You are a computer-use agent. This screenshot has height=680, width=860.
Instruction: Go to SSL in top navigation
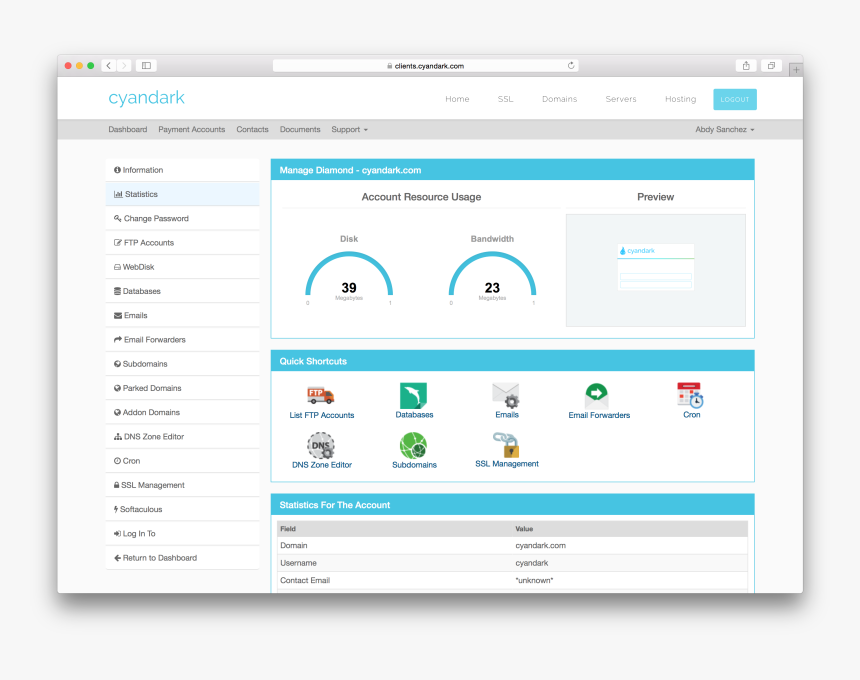click(x=505, y=99)
